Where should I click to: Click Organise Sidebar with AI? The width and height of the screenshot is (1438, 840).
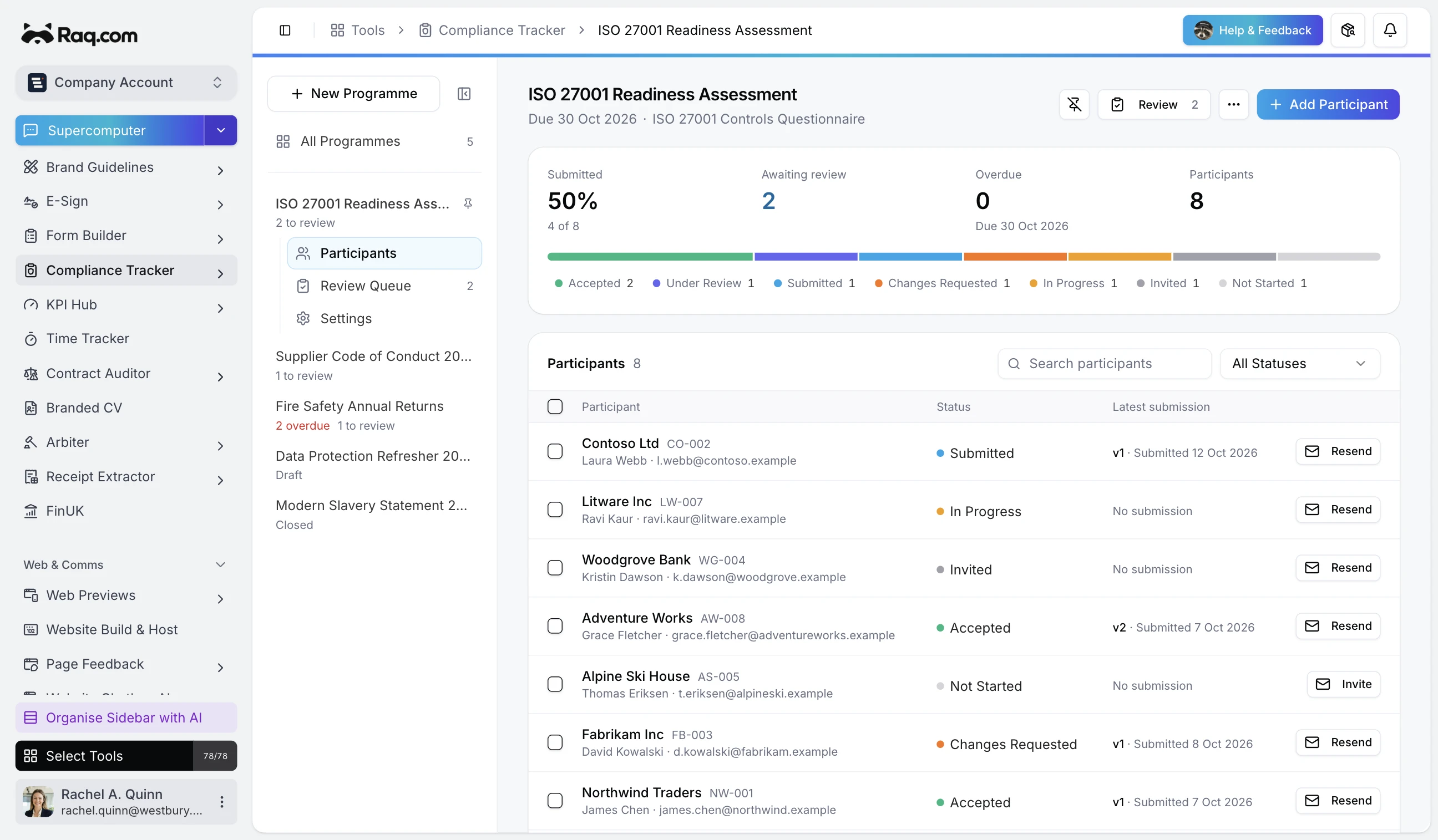[126, 717]
